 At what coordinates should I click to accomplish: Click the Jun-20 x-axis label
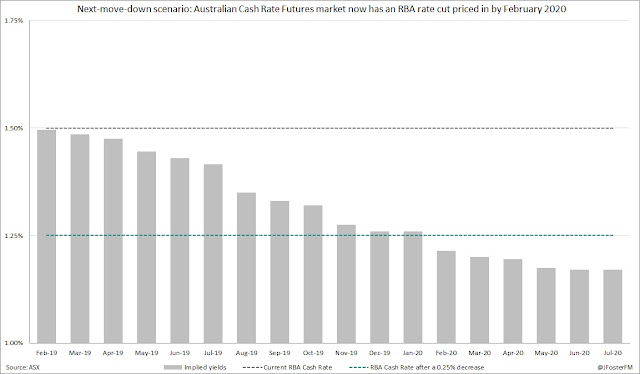(x=580, y=353)
